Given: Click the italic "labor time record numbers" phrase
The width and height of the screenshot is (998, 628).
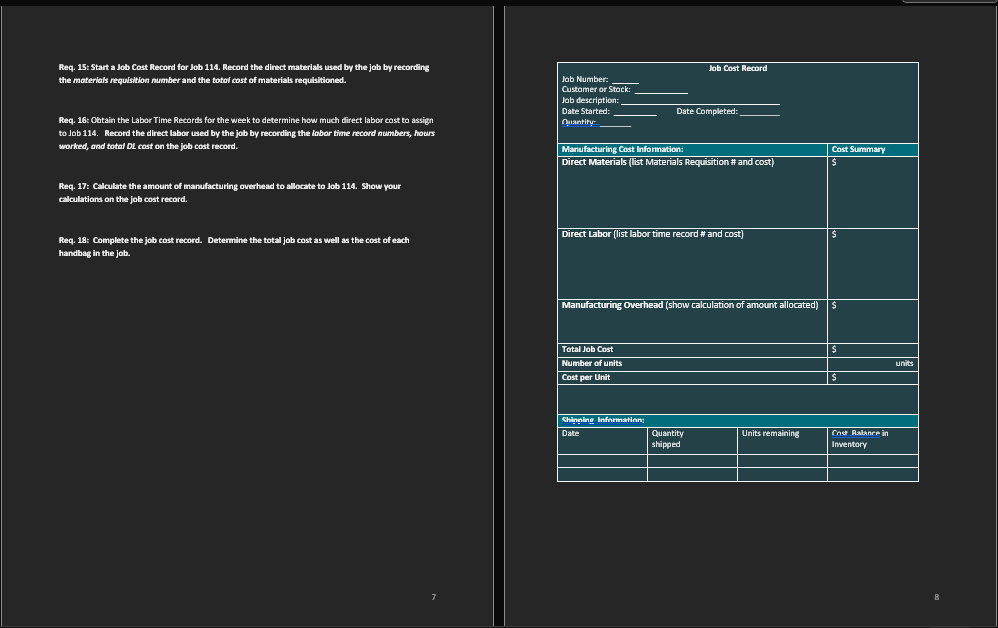Looking at the screenshot, I should click(x=361, y=134).
